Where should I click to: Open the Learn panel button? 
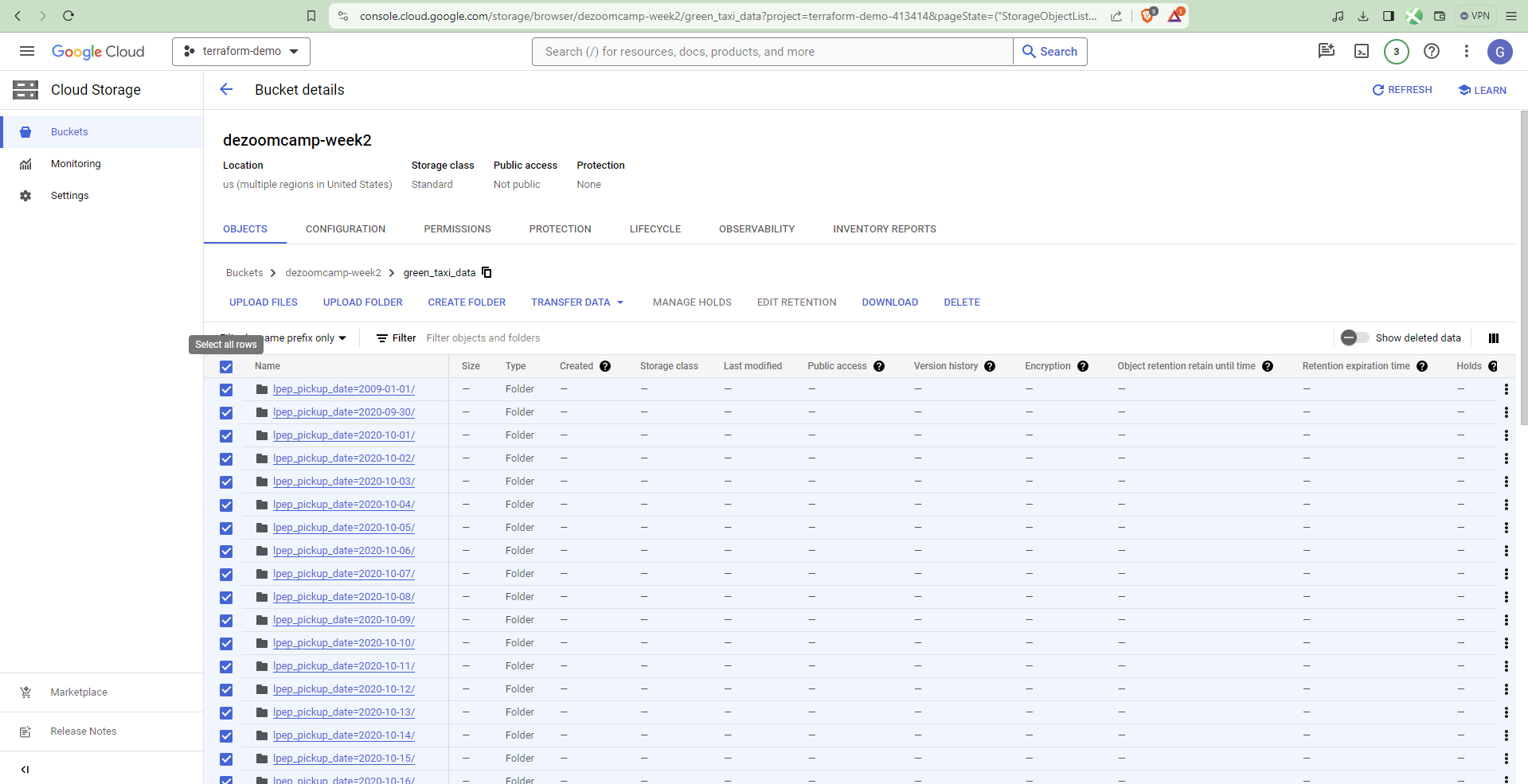coord(1483,90)
